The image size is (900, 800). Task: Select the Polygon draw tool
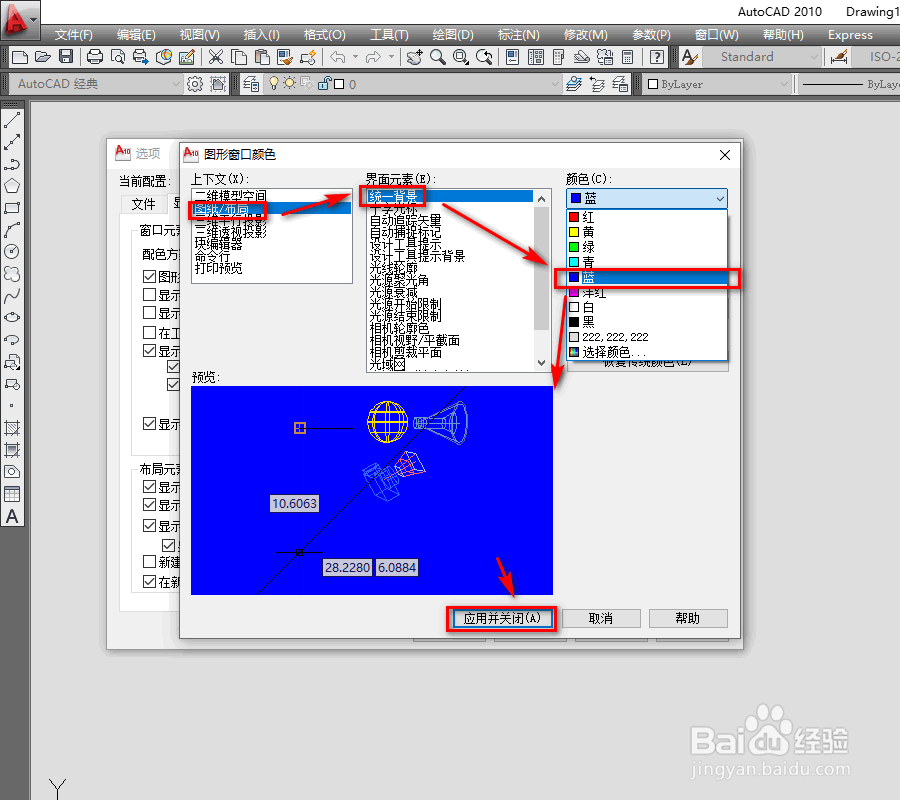coord(12,186)
